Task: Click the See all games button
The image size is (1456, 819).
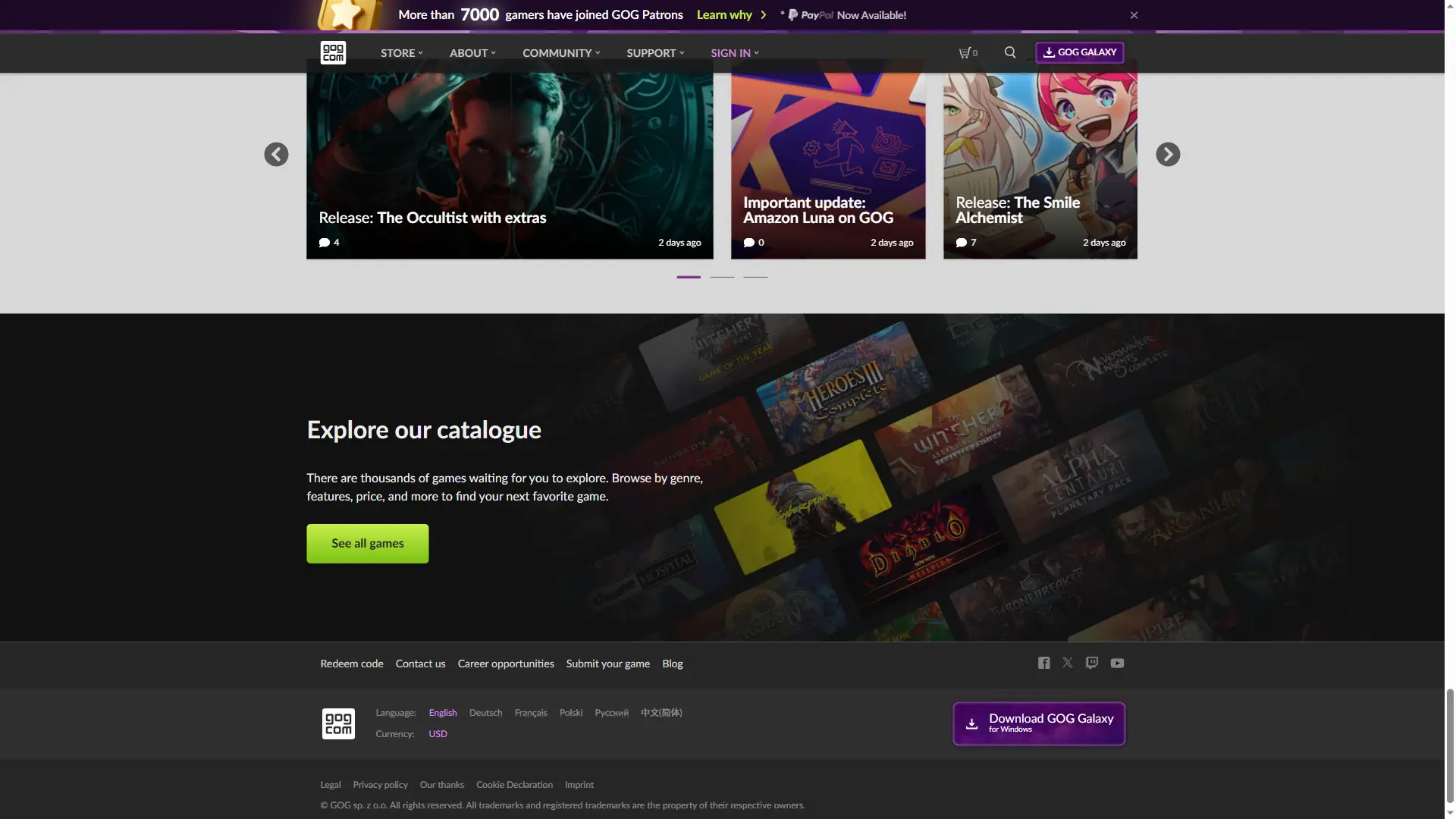Action: point(367,544)
